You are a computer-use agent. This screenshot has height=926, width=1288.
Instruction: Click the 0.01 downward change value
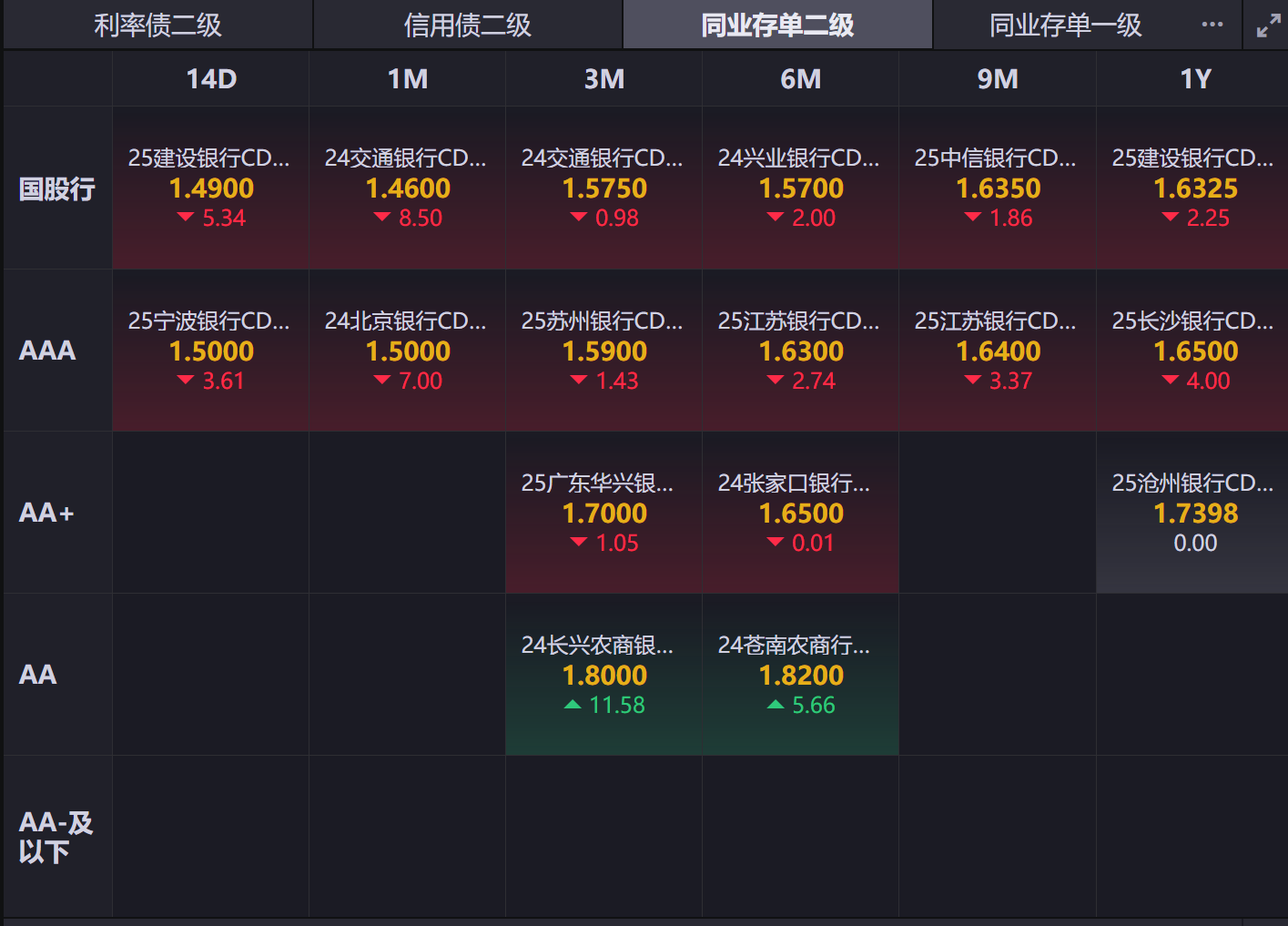click(813, 543)
